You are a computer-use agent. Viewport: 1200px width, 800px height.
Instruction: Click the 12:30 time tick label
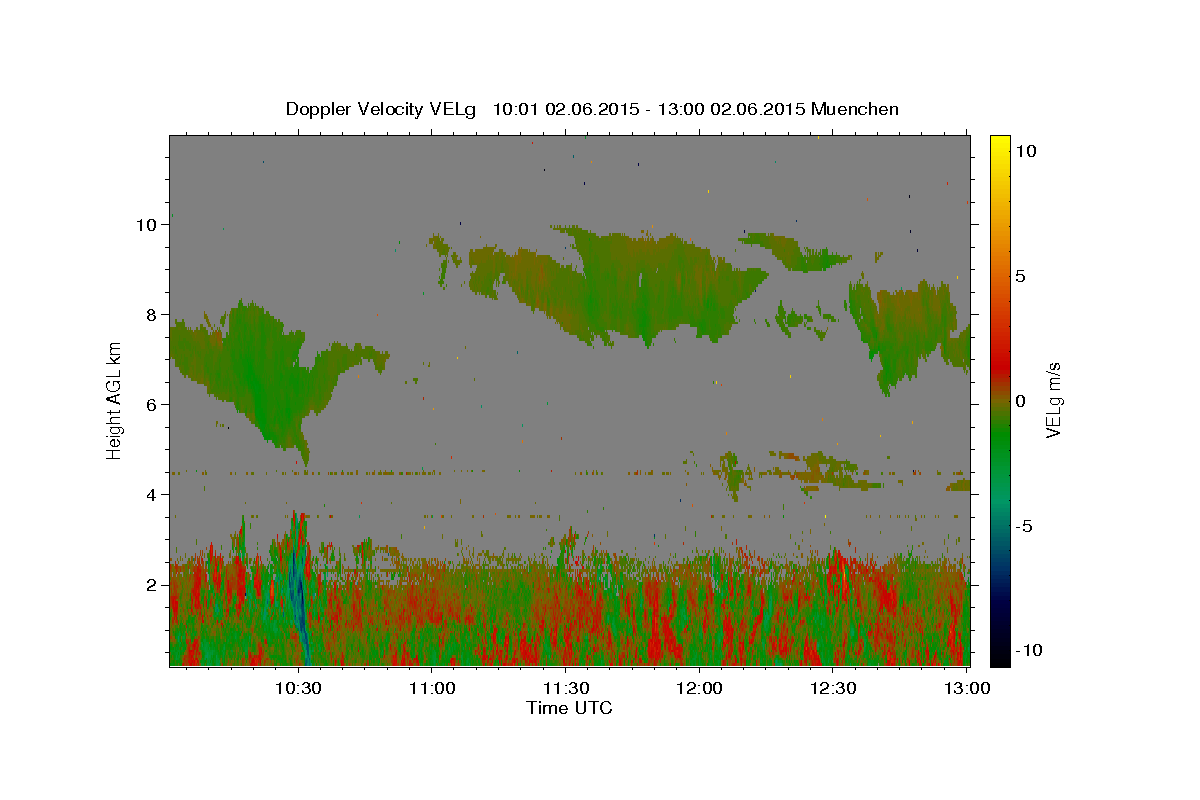click(x=833, y=688)
